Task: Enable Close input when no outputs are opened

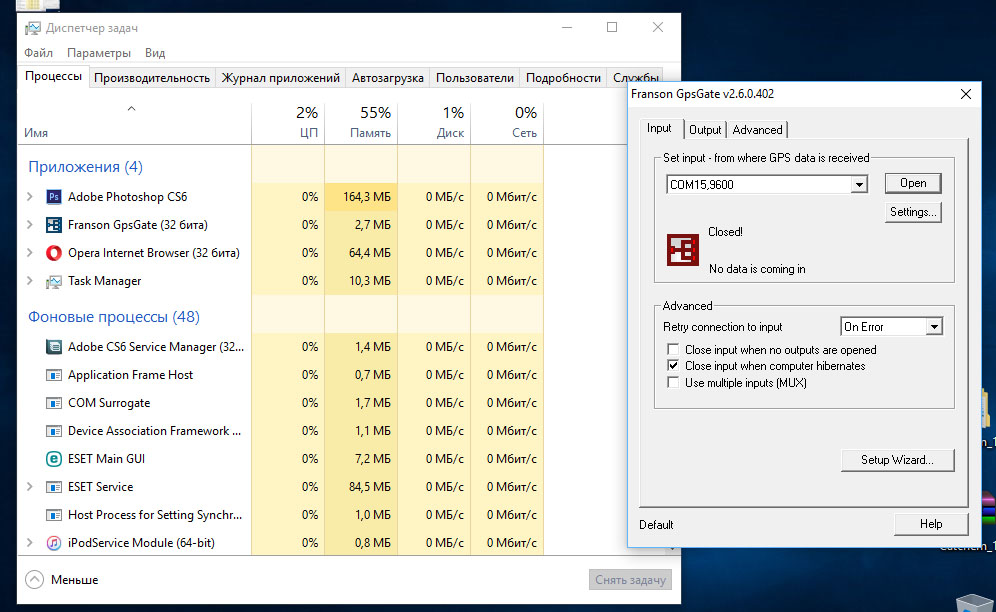Action: click(x=673, y=350)
